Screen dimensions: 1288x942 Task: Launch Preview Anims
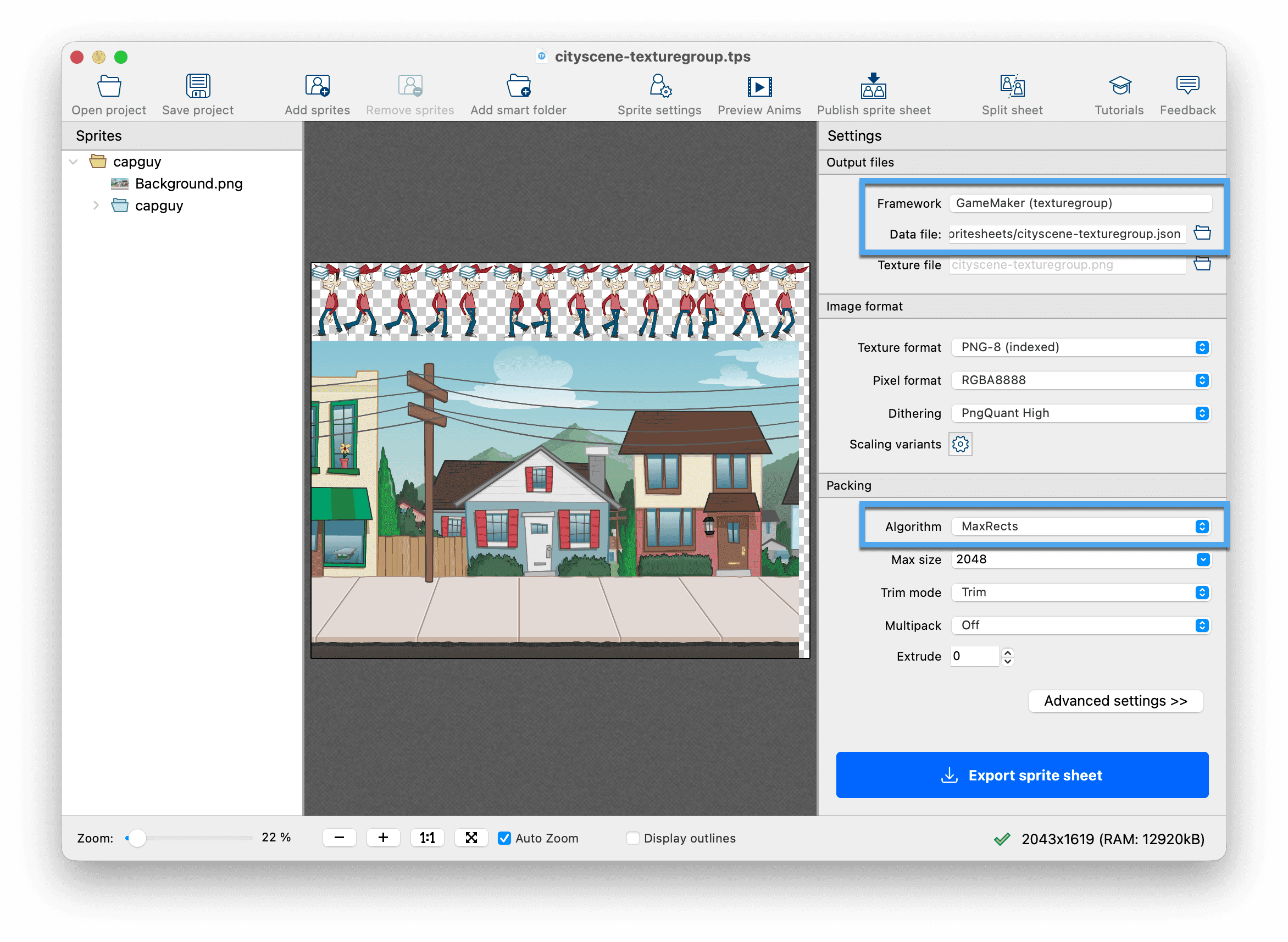759,86
